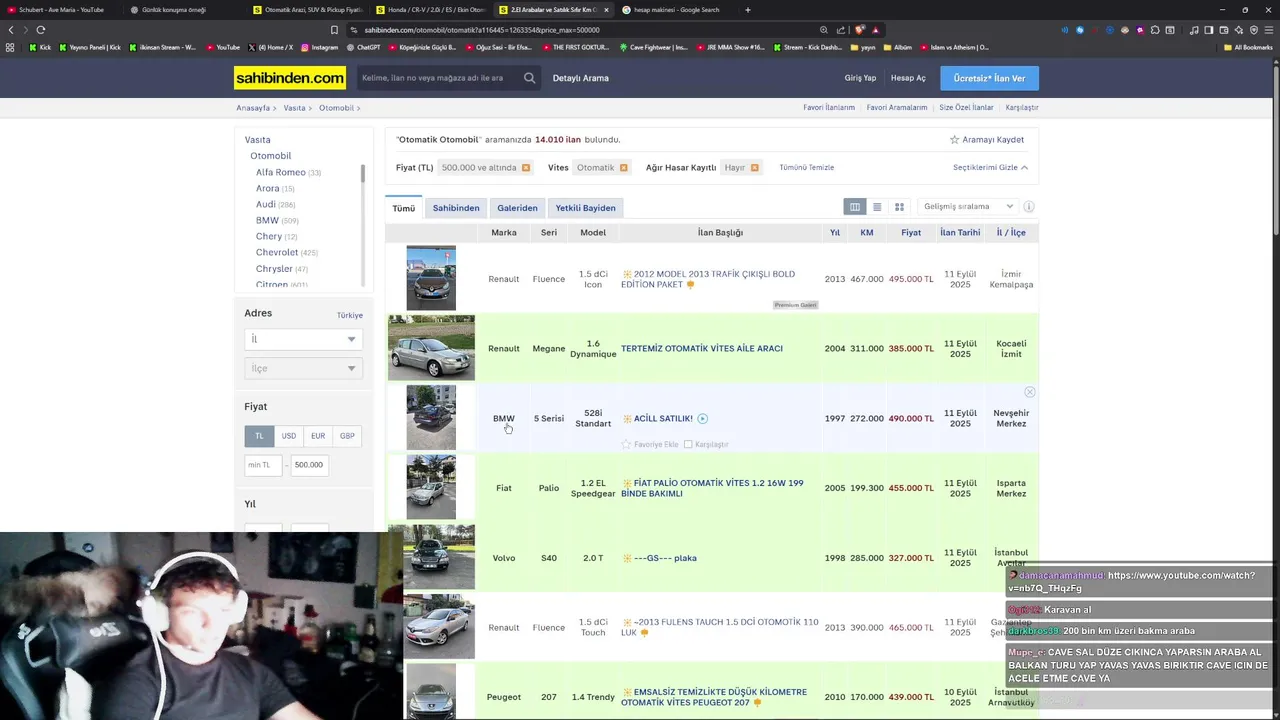
Task: Click Türkiye link in Adres section
Action: [350, 315]
